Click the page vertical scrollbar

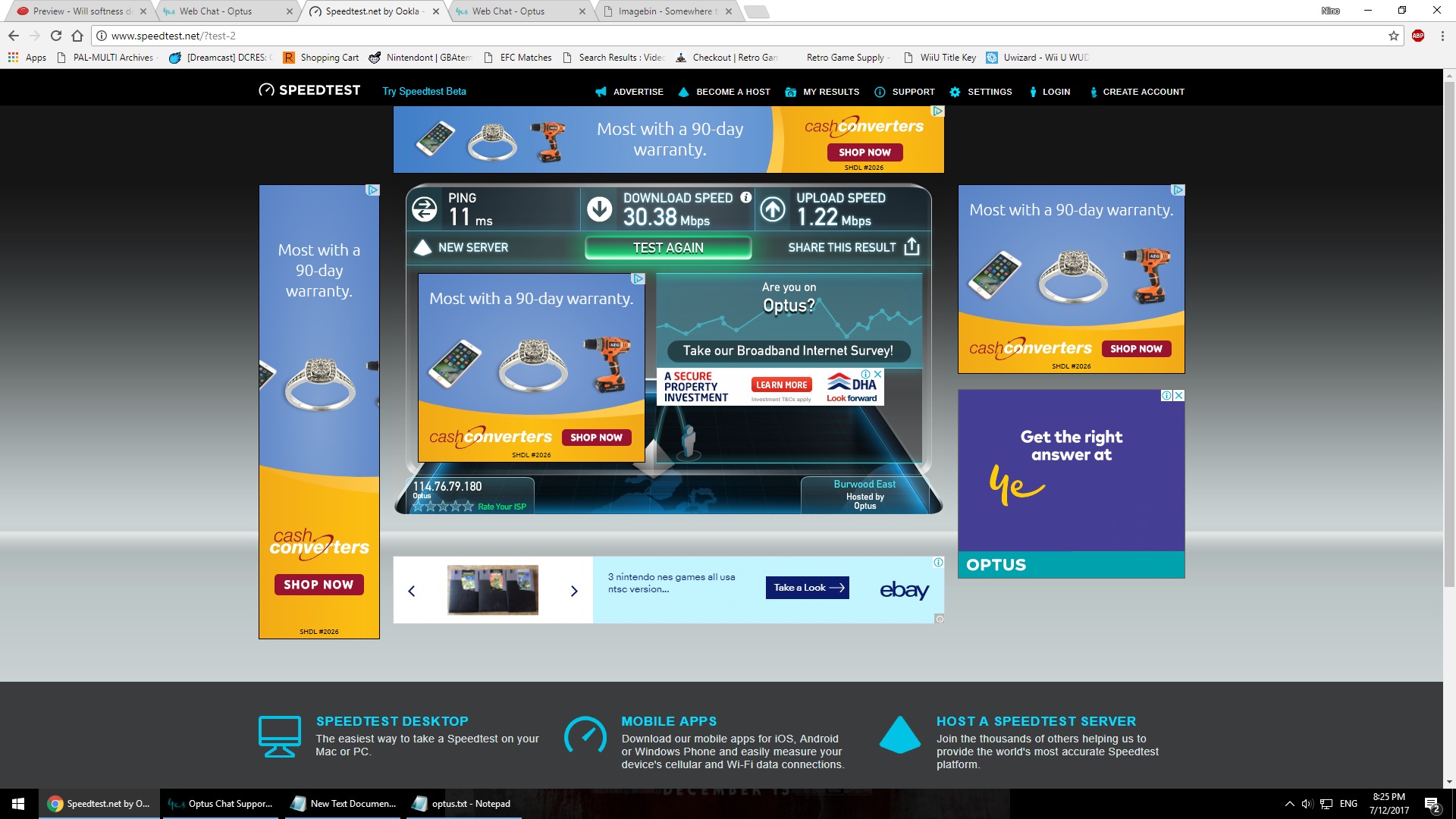coord(1449,334)
